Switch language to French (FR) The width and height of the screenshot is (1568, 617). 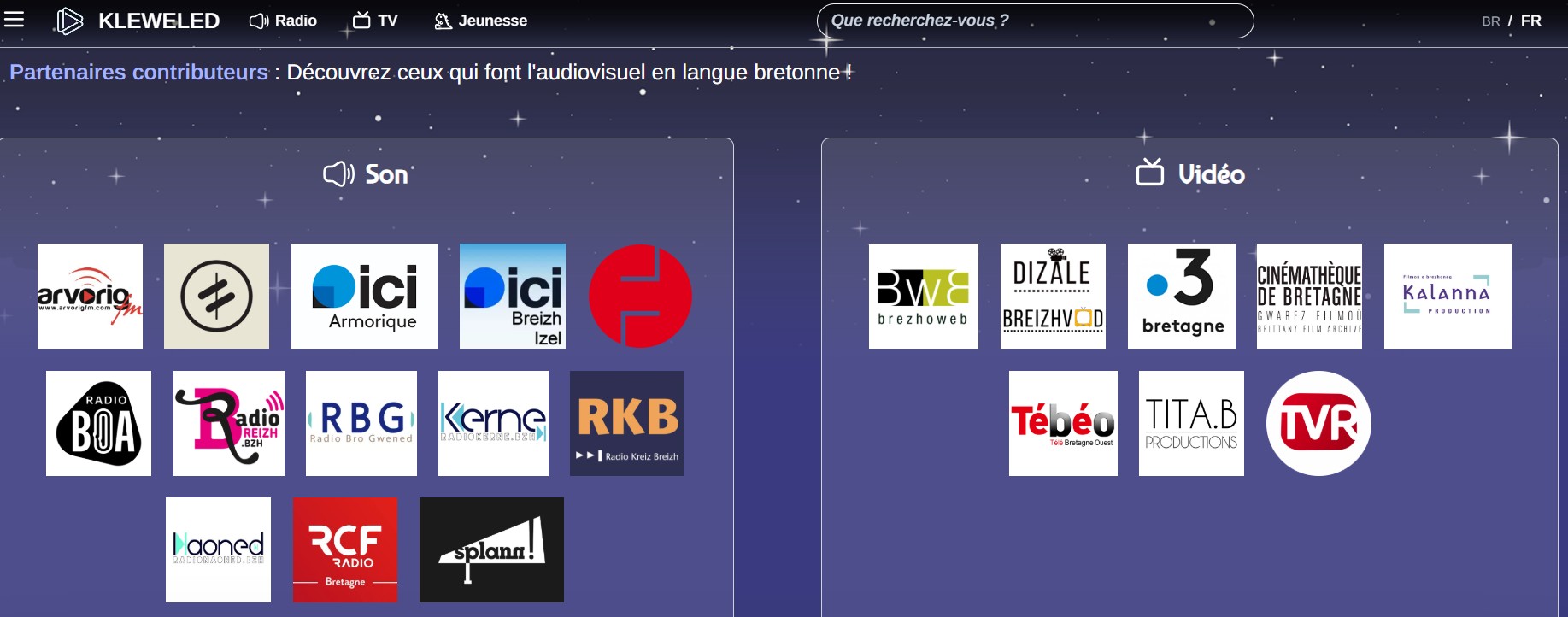tap(1530, 21)
